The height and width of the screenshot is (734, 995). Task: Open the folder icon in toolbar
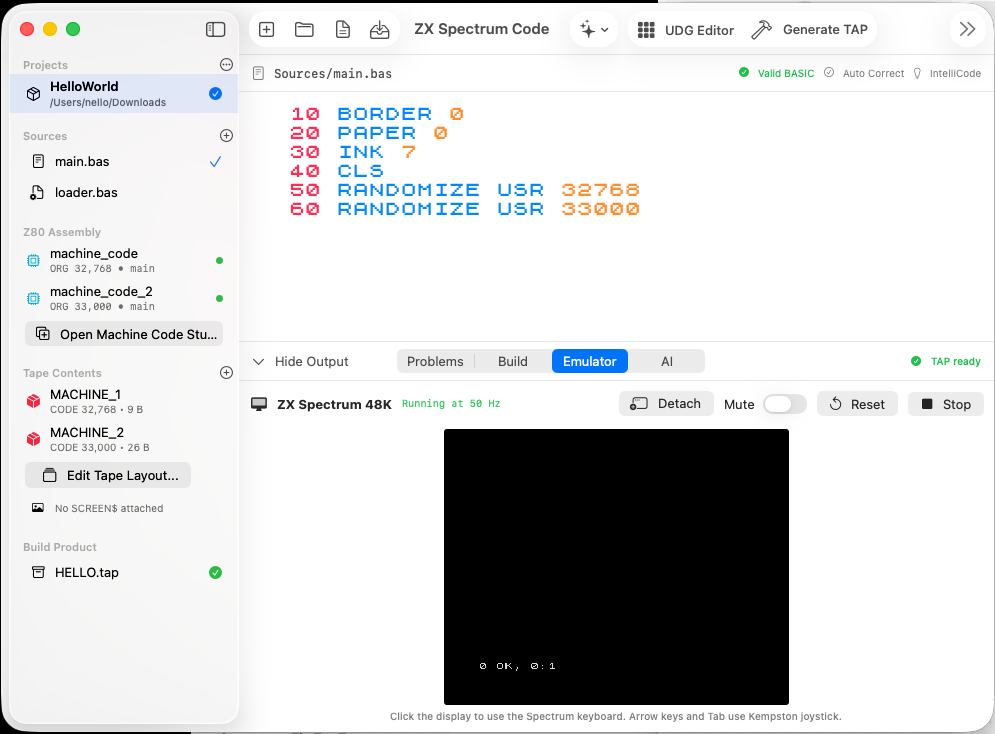[304, 29]
